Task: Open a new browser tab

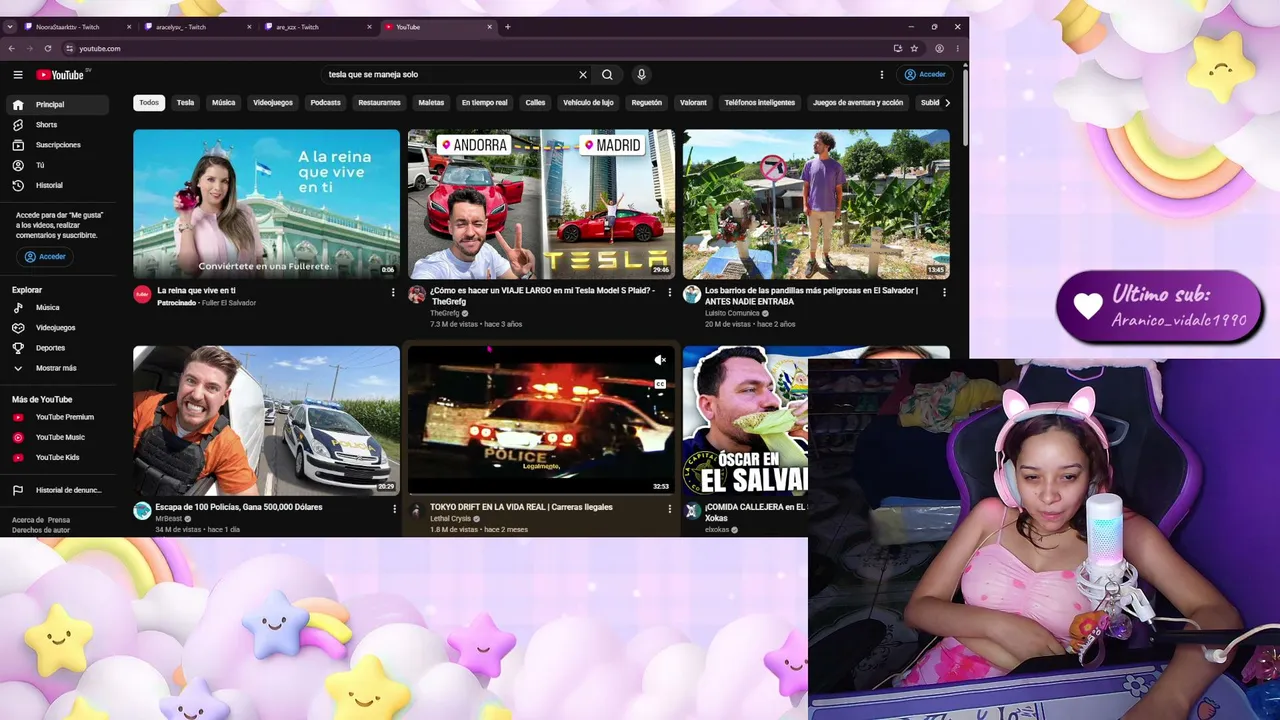Action: [507, 27]
